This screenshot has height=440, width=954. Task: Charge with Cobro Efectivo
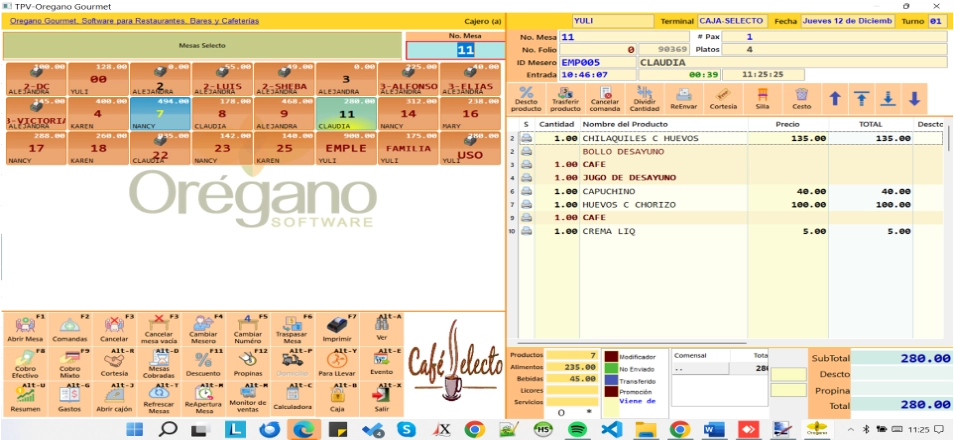[25, 363]
